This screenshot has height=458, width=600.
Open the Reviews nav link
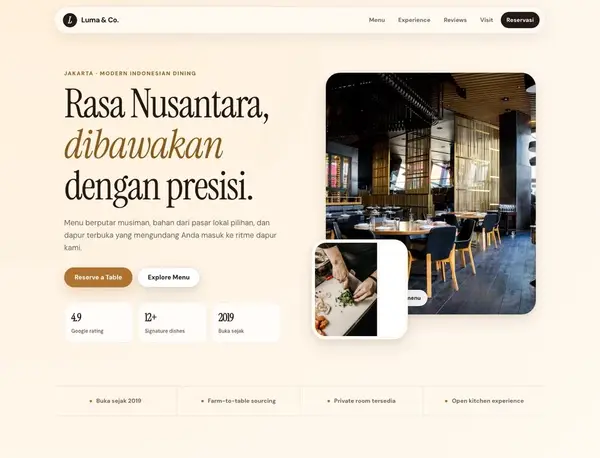pyautogui.click(x=455, y=20)
